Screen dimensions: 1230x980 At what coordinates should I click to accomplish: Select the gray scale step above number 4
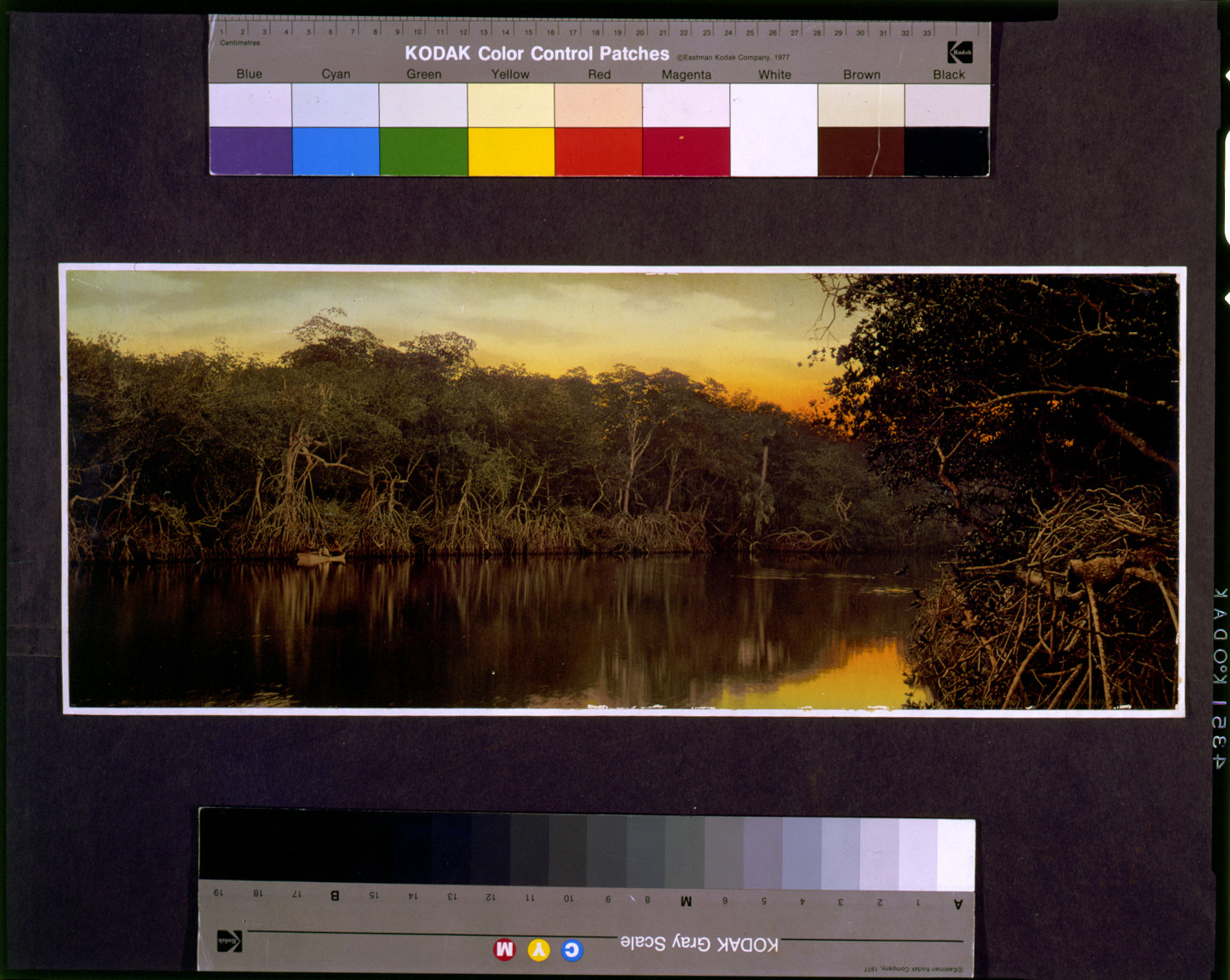pyautogui.click(x=802, y=854)
